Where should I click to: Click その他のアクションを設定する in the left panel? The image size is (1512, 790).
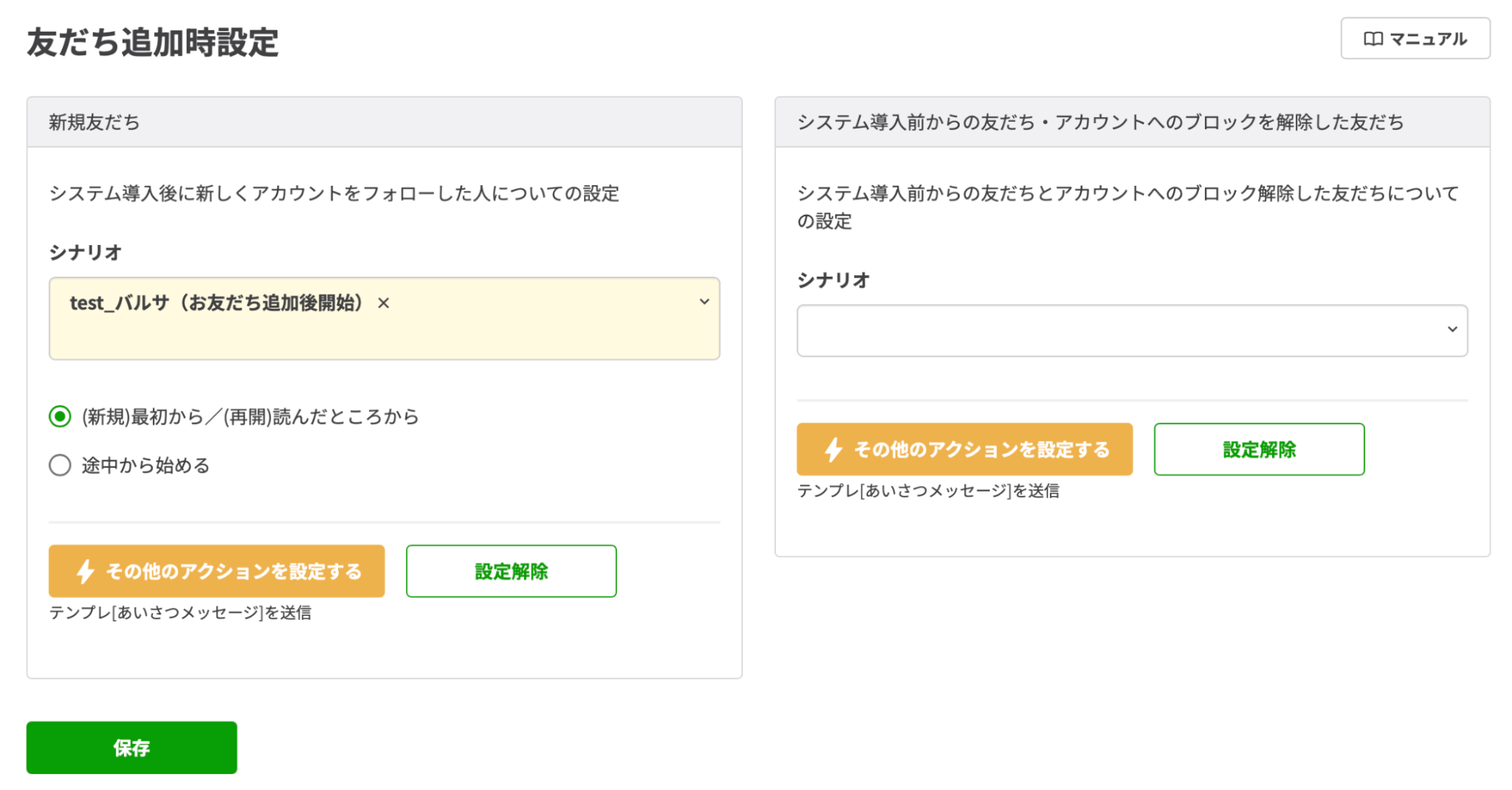point(216,572)
